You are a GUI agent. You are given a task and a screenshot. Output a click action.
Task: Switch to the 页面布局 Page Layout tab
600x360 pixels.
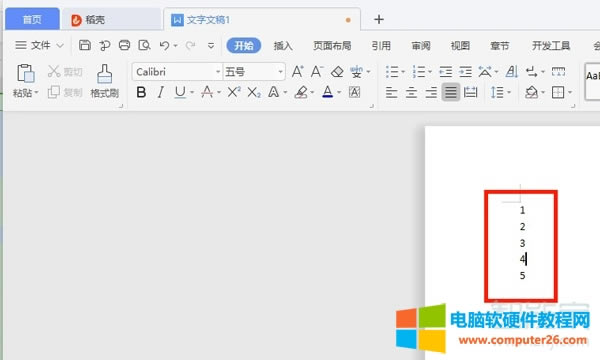click(332, 46)
